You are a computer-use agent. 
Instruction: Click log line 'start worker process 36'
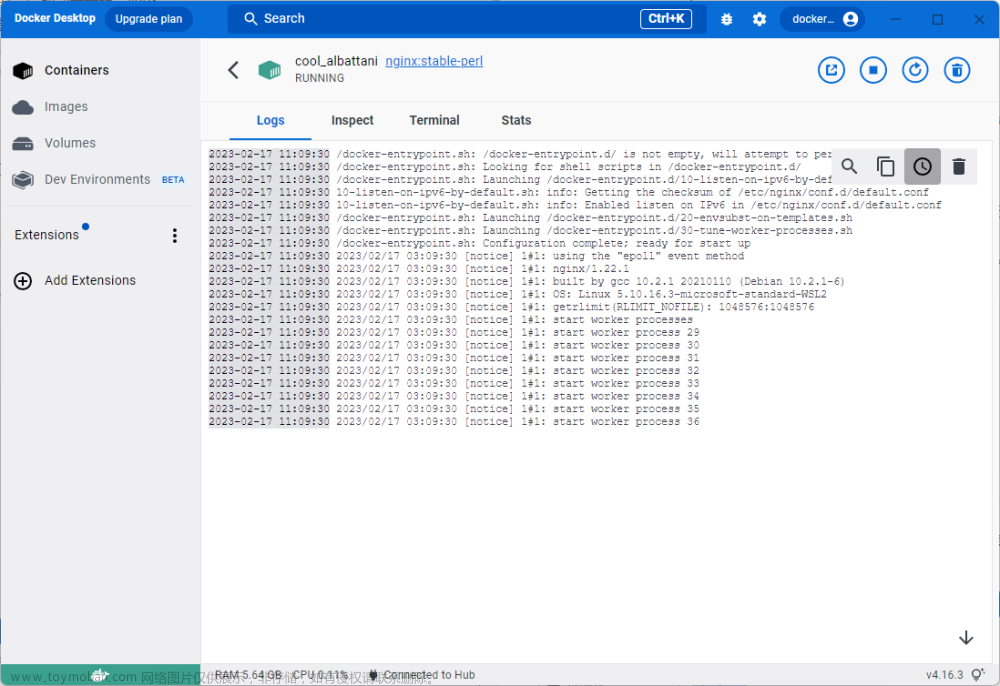pos(454,422)
